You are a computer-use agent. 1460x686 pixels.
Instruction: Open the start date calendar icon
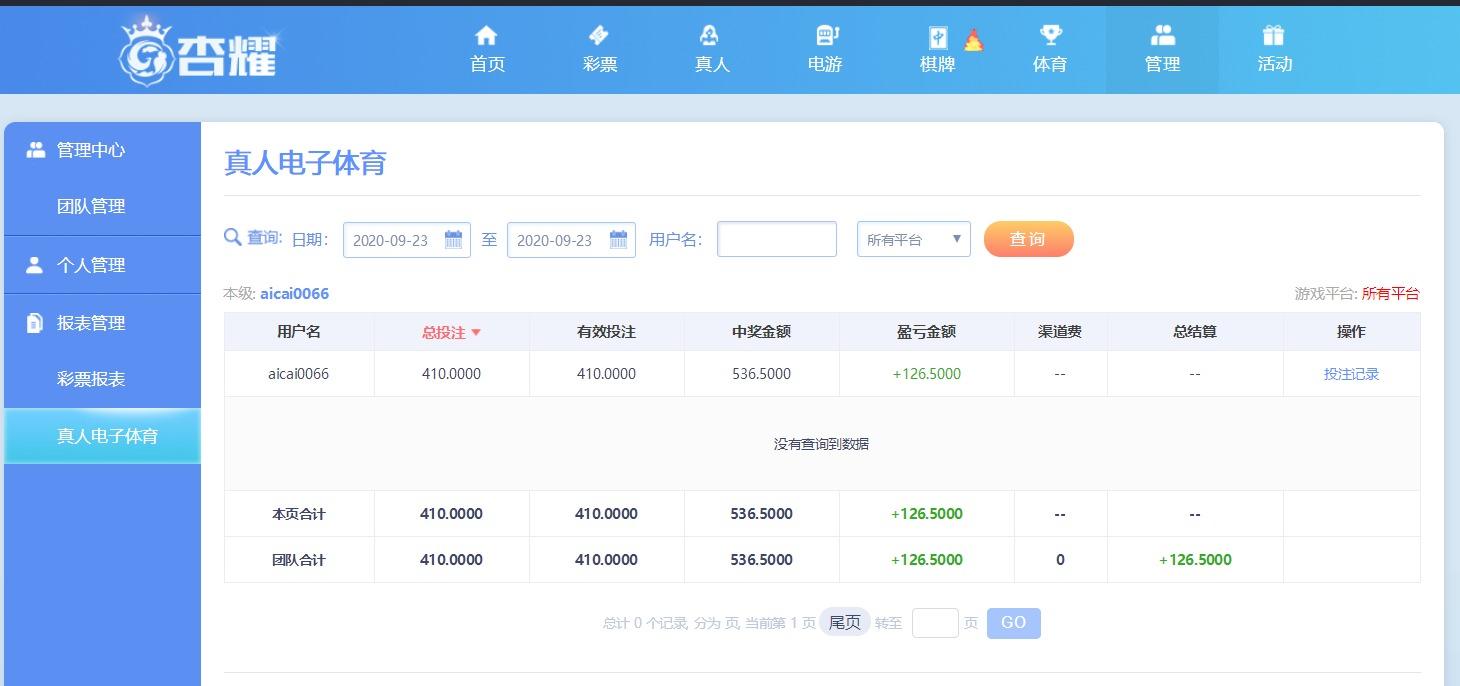(x=454, y=239)
